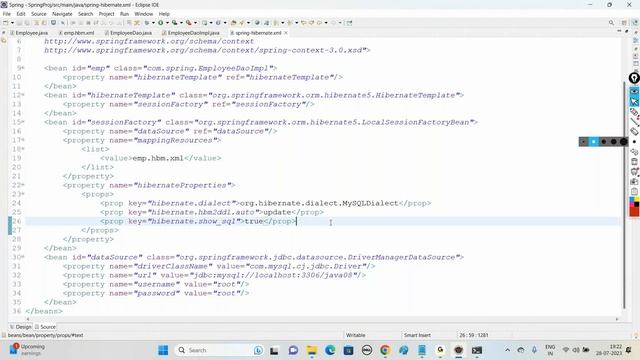This screenshot has width=640, height=360.
Task: Switch to the Employee.java tab
Action: 30,33
